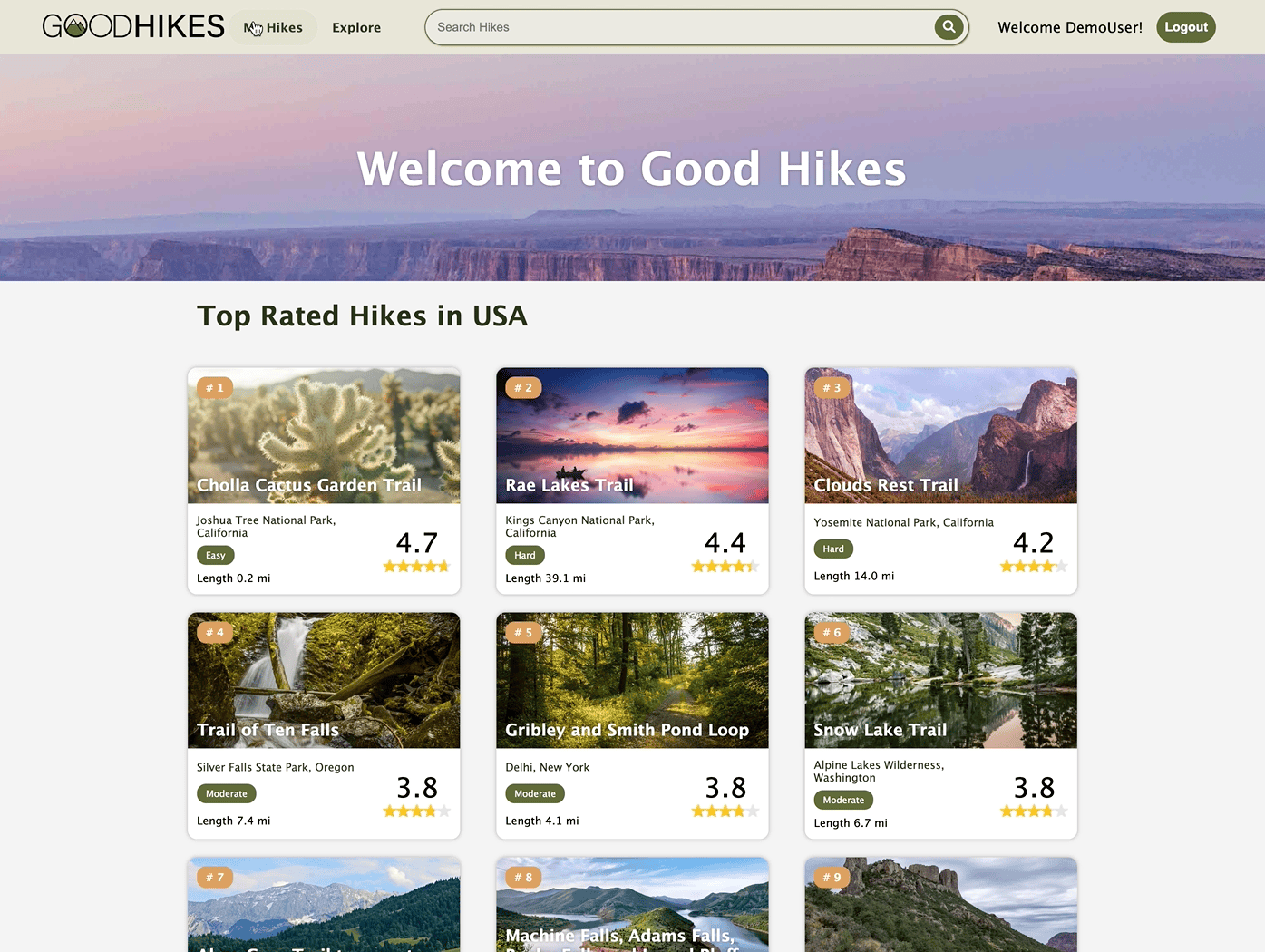Click the Hard tag on Clouds Rest Trail

click(x=833, y=549)
